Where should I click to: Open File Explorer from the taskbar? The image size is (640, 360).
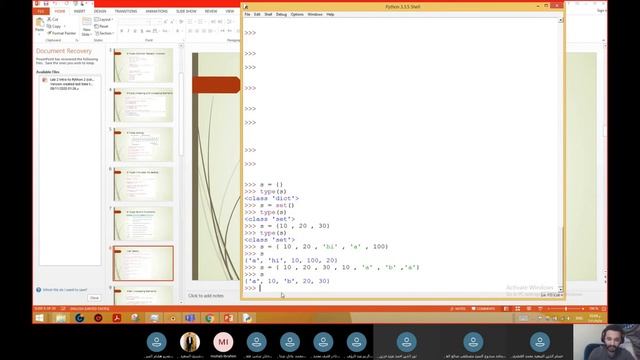coord(61,318)
